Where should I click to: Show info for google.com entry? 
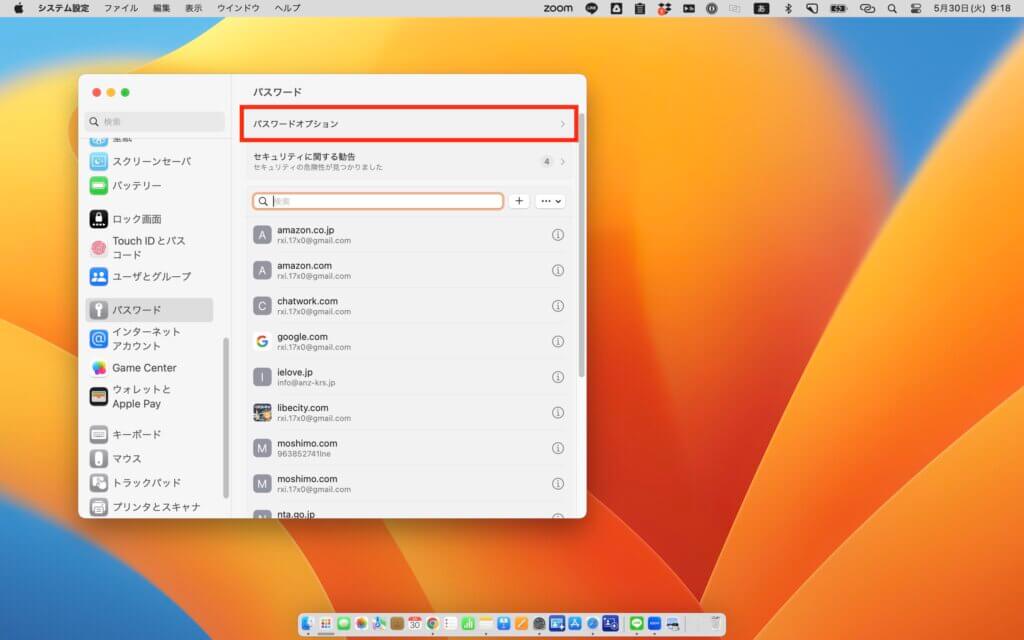click(558, 342)
